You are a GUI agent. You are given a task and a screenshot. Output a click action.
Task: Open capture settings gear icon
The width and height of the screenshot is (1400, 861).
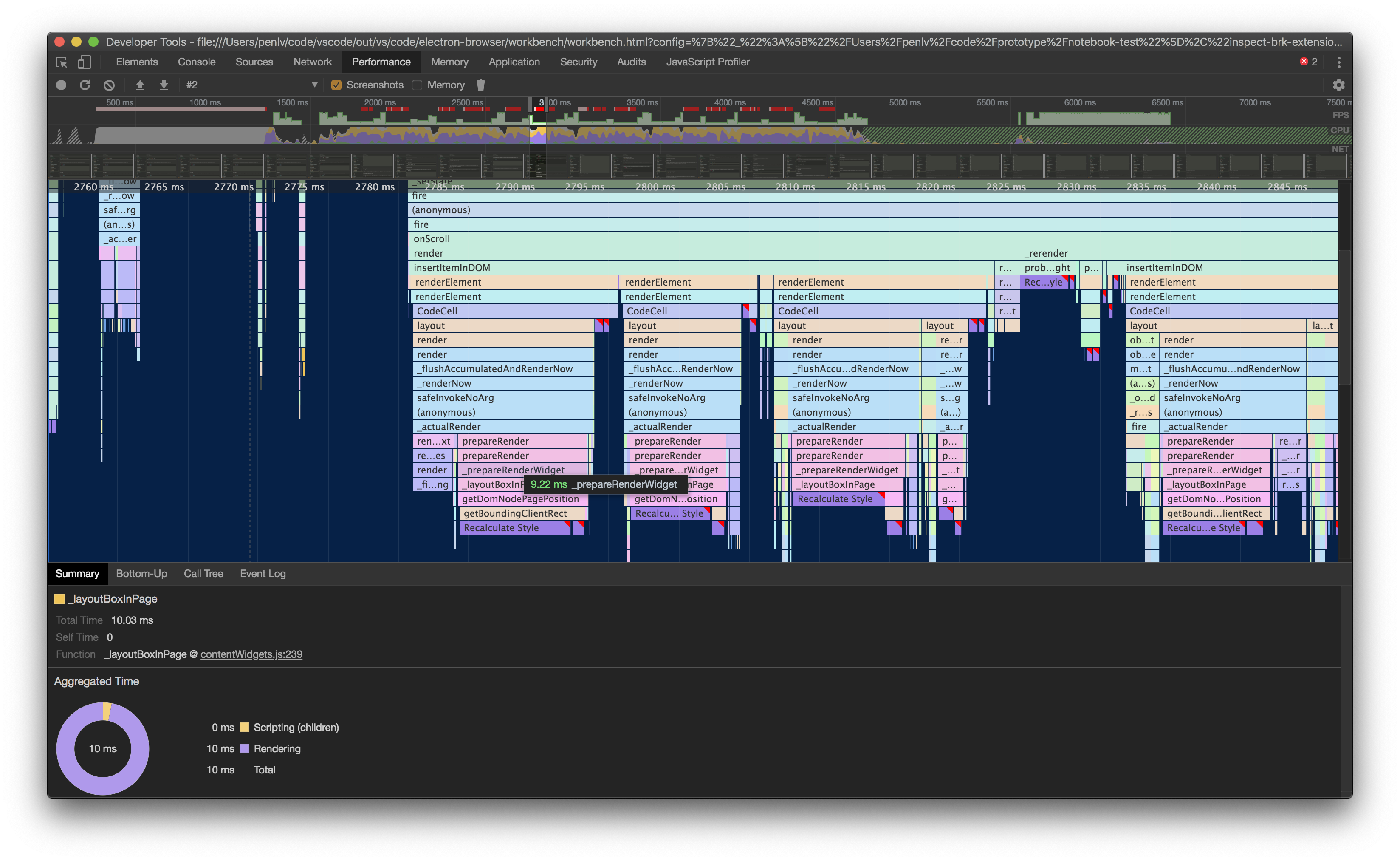[1338, 85]
